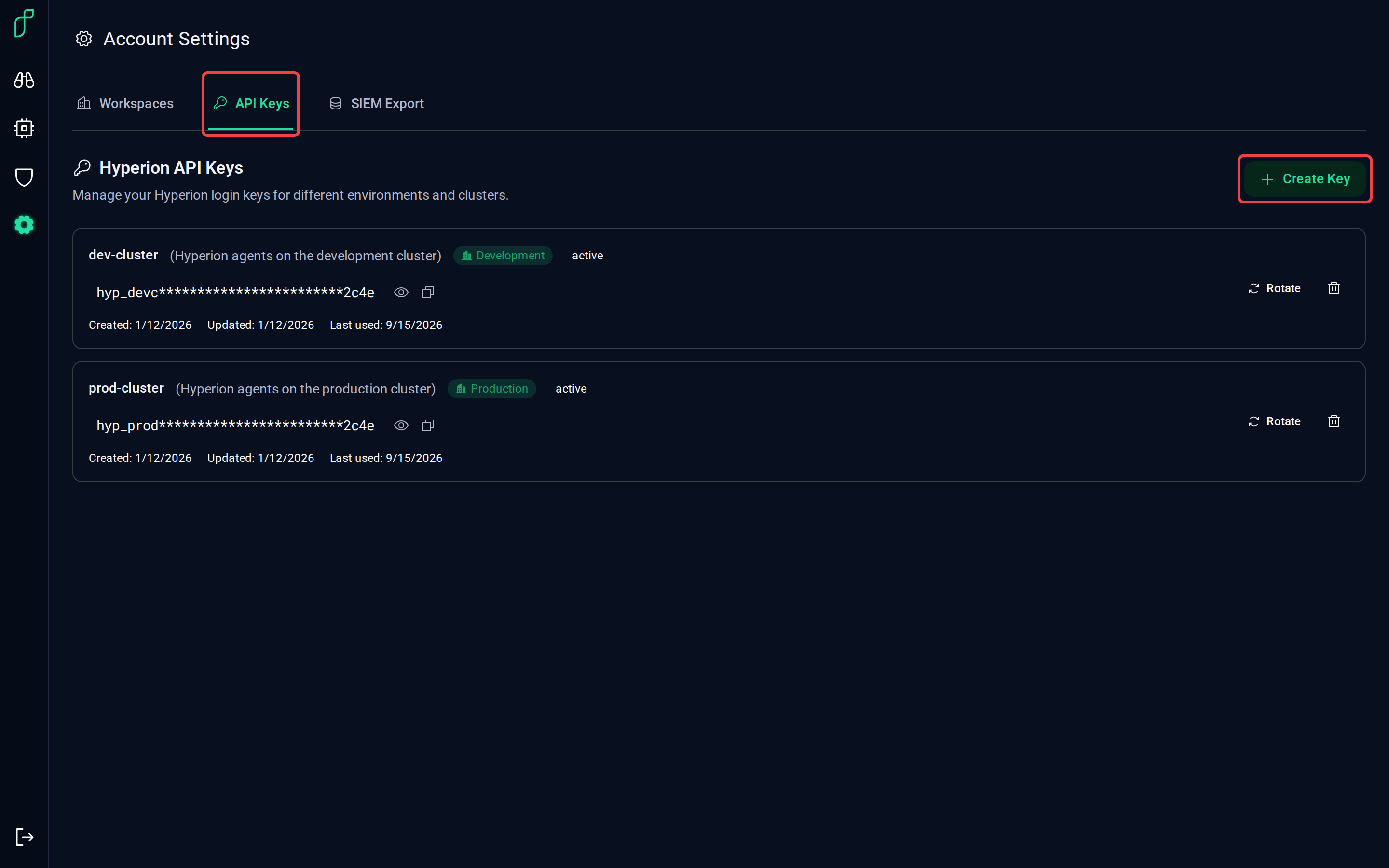Screen dimensions: 1389x868
Task: Click the active status of dev-cluster
Action: pyautogui.click(x=587, y=256)
